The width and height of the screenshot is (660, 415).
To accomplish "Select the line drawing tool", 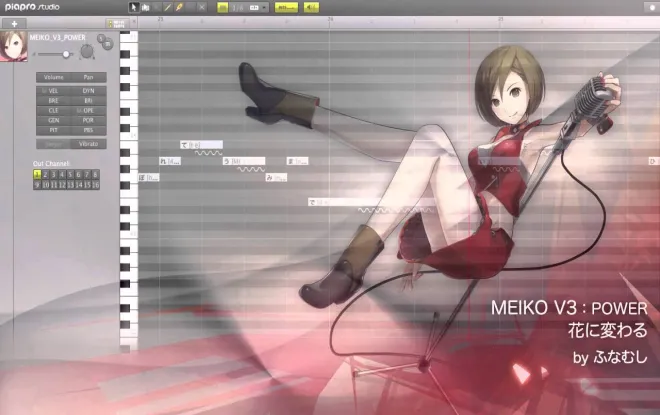I will [x=168, y=8].
